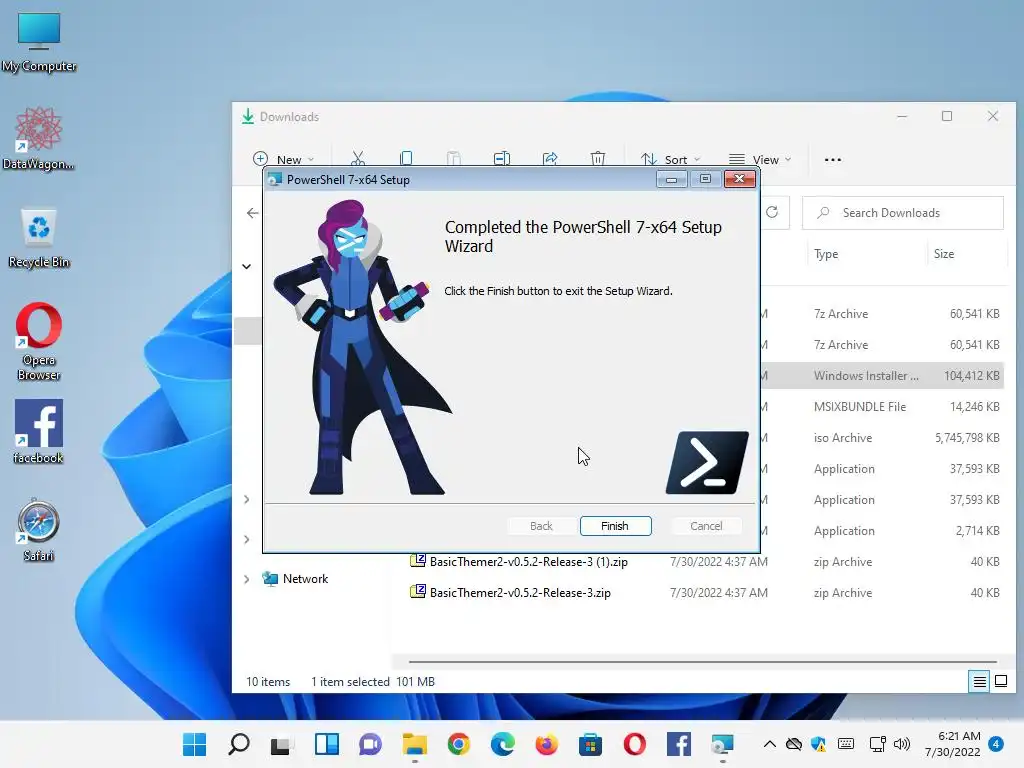Open Task View on taskbar
Screen dimensions: 1024x768
click(x=282, y=744)
